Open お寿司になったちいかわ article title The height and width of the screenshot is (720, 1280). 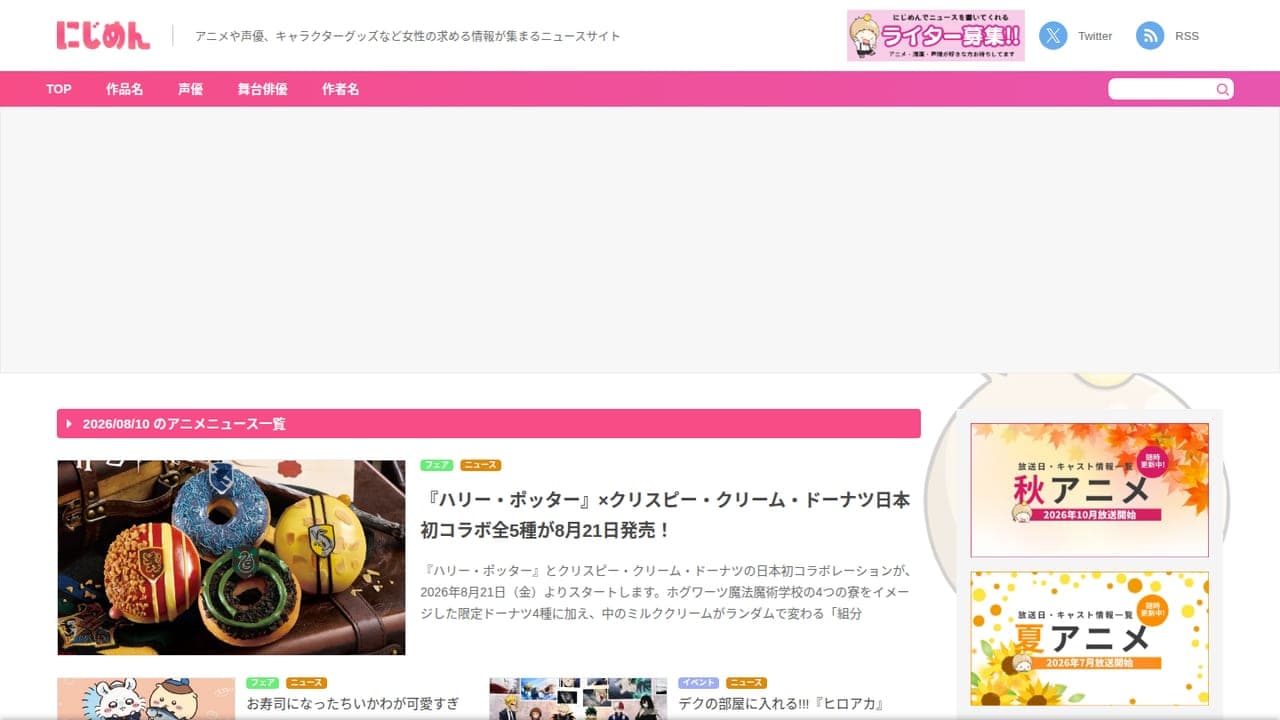click(x=353, y=705)
